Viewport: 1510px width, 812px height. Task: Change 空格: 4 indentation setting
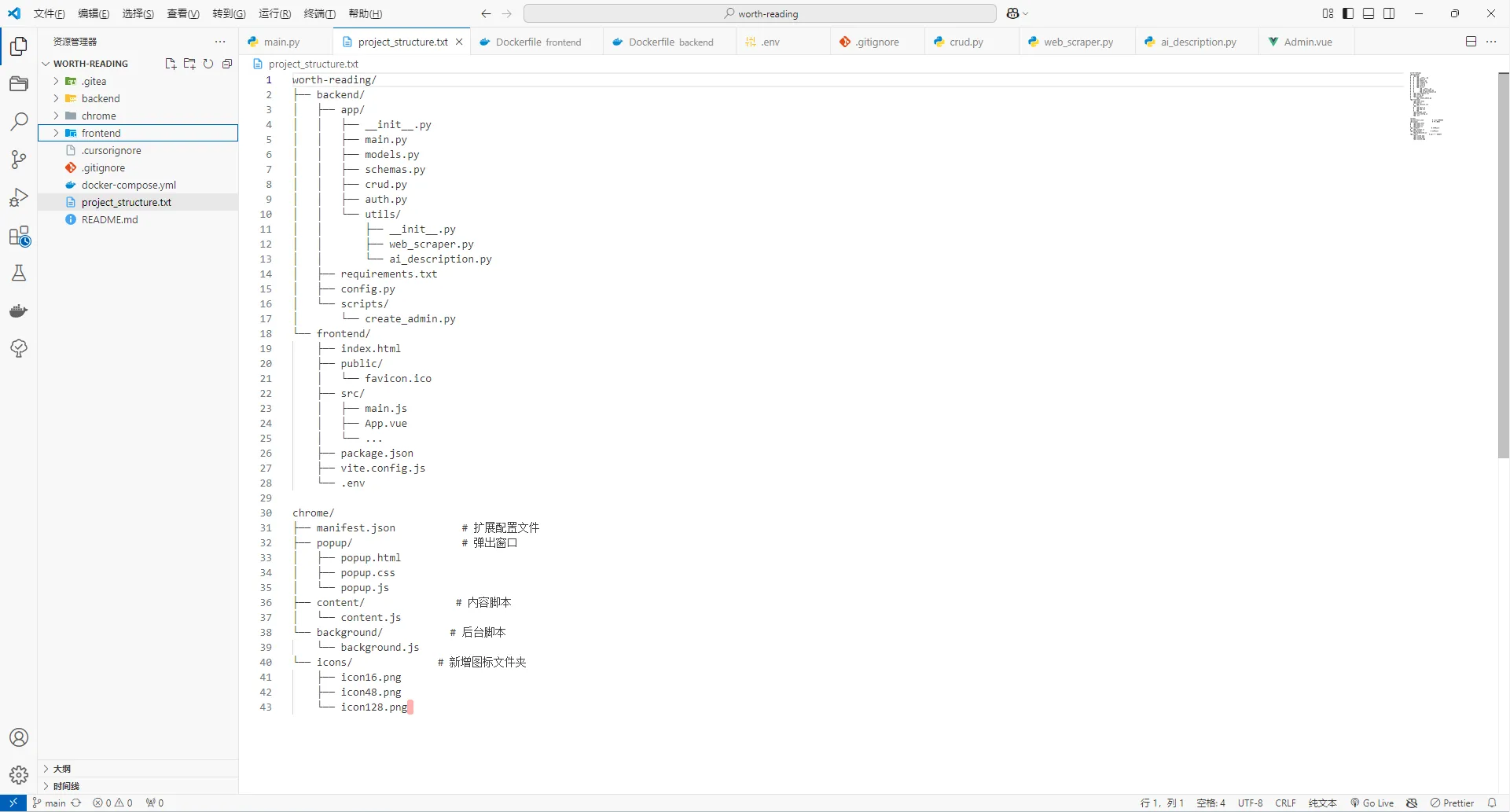coord(1211,803)
